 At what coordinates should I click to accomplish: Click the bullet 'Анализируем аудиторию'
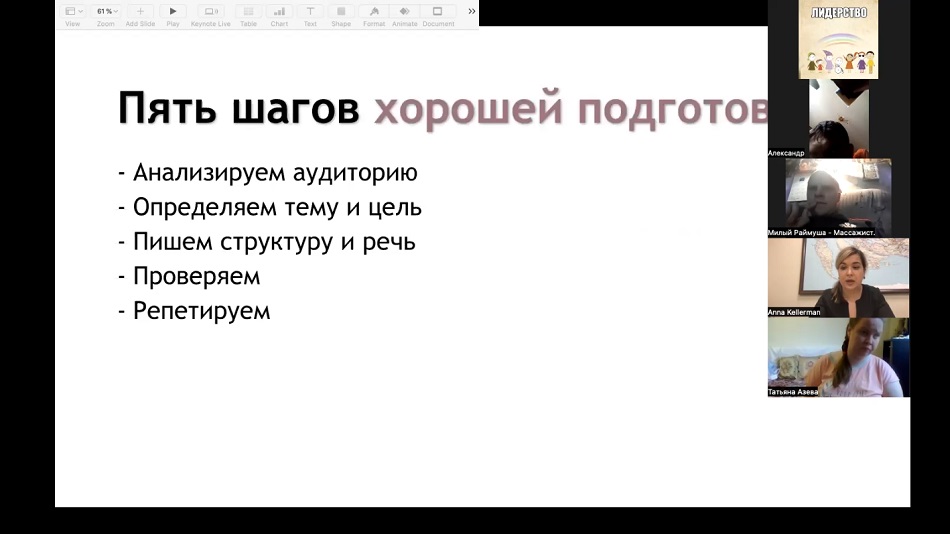(275, 173)
